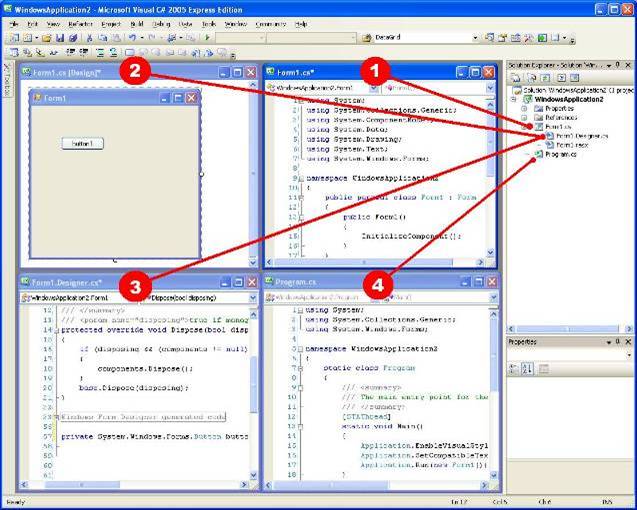Click the Categorized icon in Properties panel
Viewport: 637px width, 510px height.
tap(514, 369)
